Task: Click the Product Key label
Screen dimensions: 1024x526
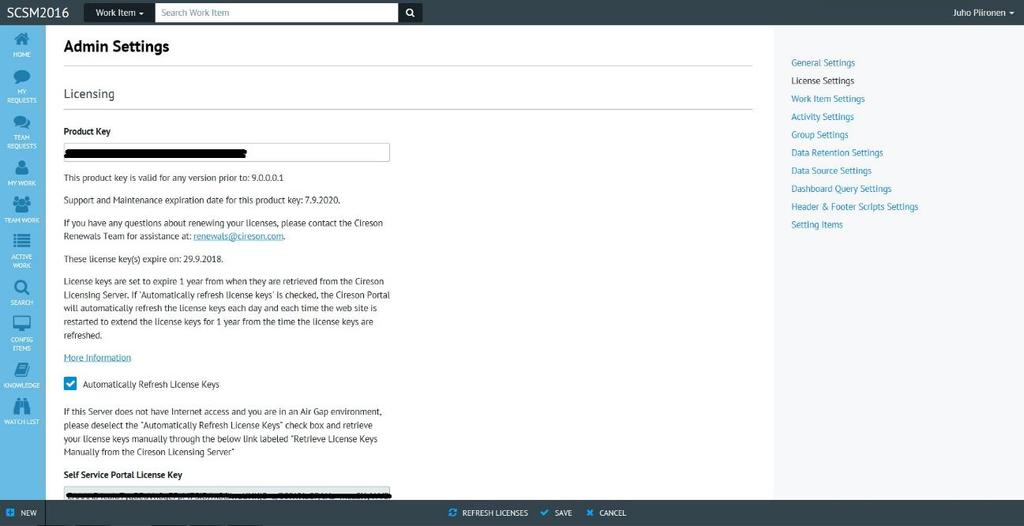Action: click(87, 131)
